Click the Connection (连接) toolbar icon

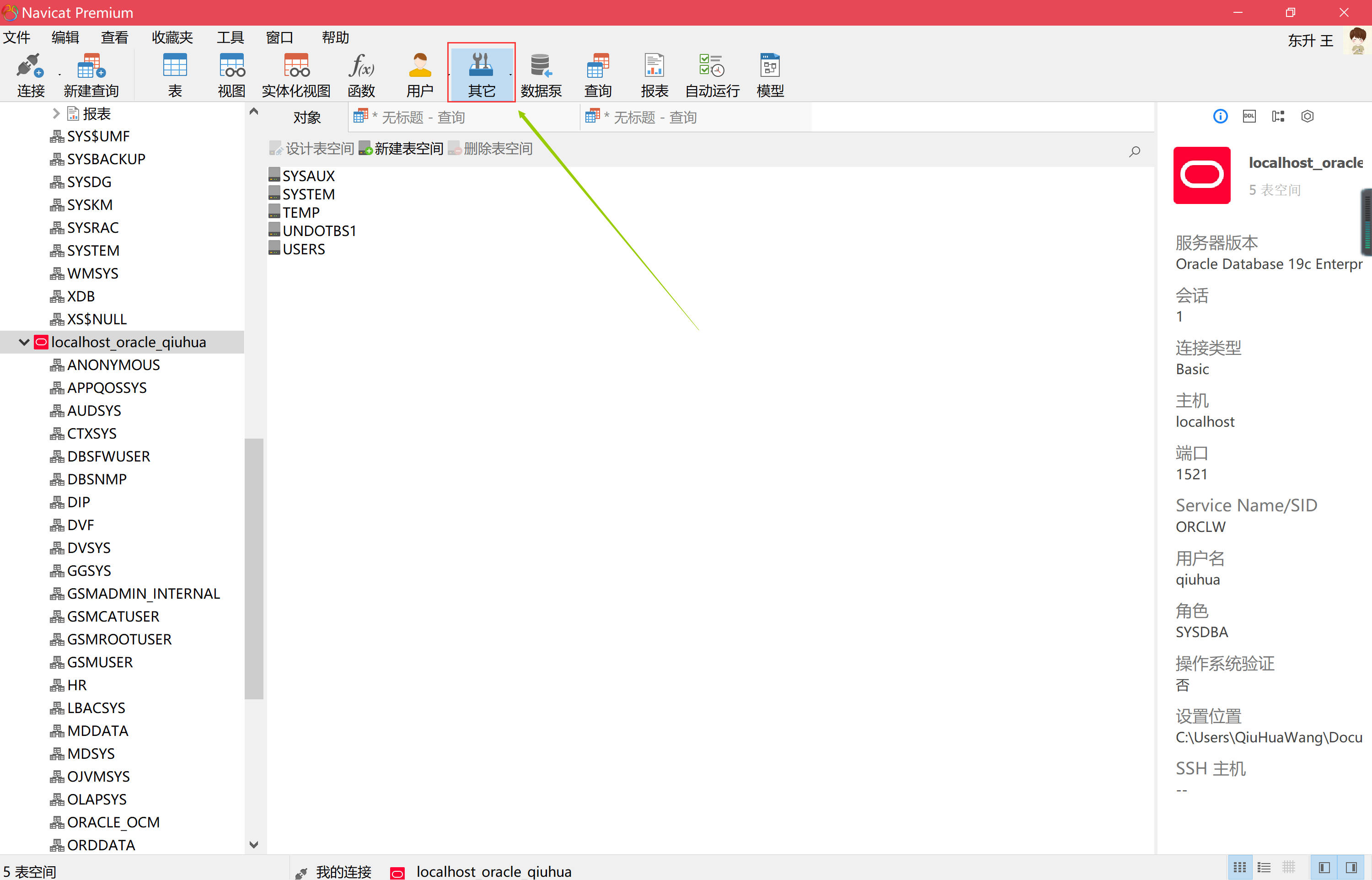point(30,75)
